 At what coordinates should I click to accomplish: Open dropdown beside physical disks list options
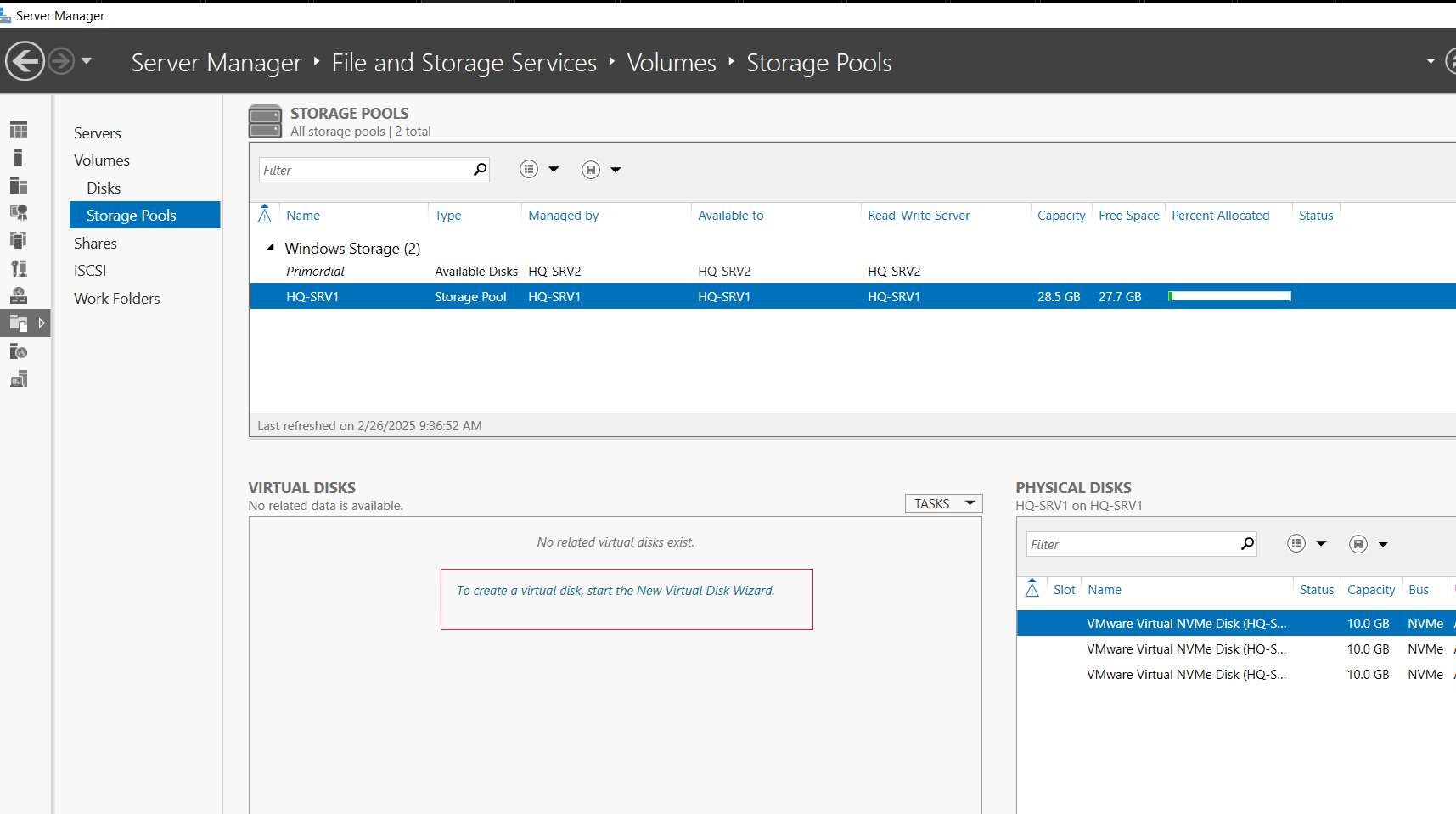click(x=1321, y=544)
